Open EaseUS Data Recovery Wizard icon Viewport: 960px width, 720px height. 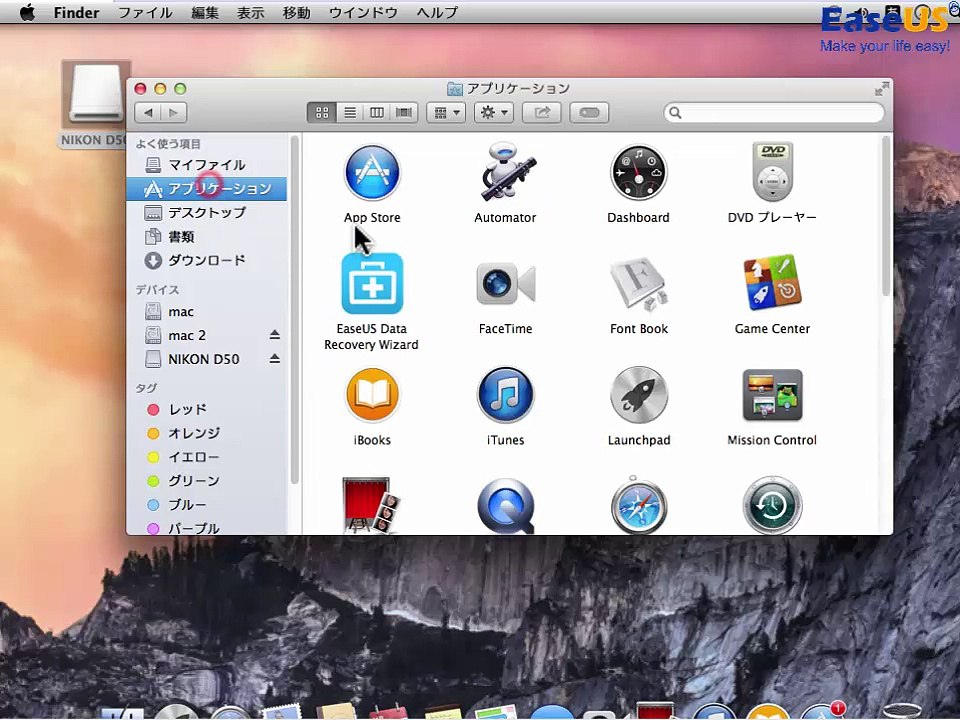372,283
